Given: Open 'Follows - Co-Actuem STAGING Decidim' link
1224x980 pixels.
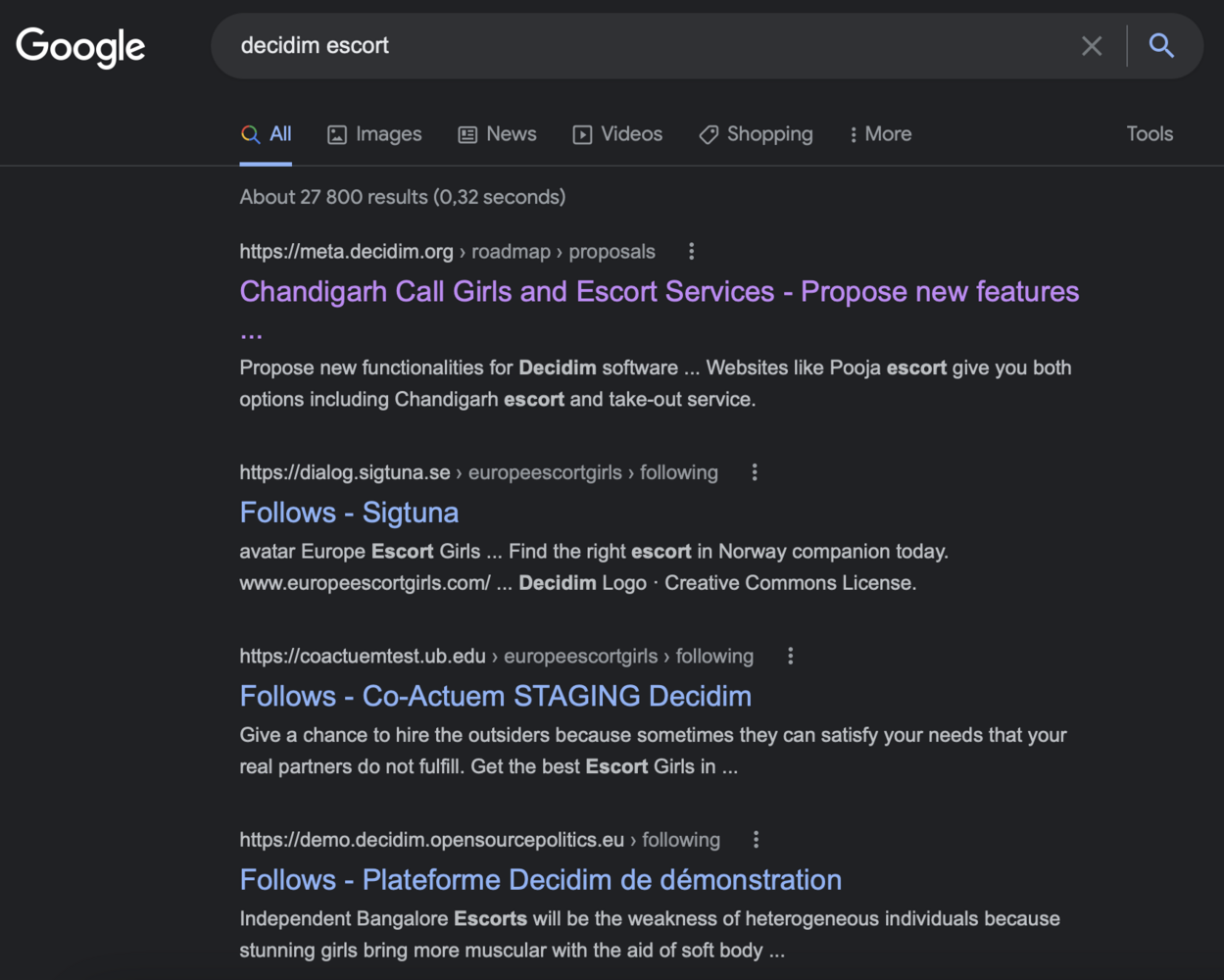Looking at the screenshot, I should tap(495, 696).
